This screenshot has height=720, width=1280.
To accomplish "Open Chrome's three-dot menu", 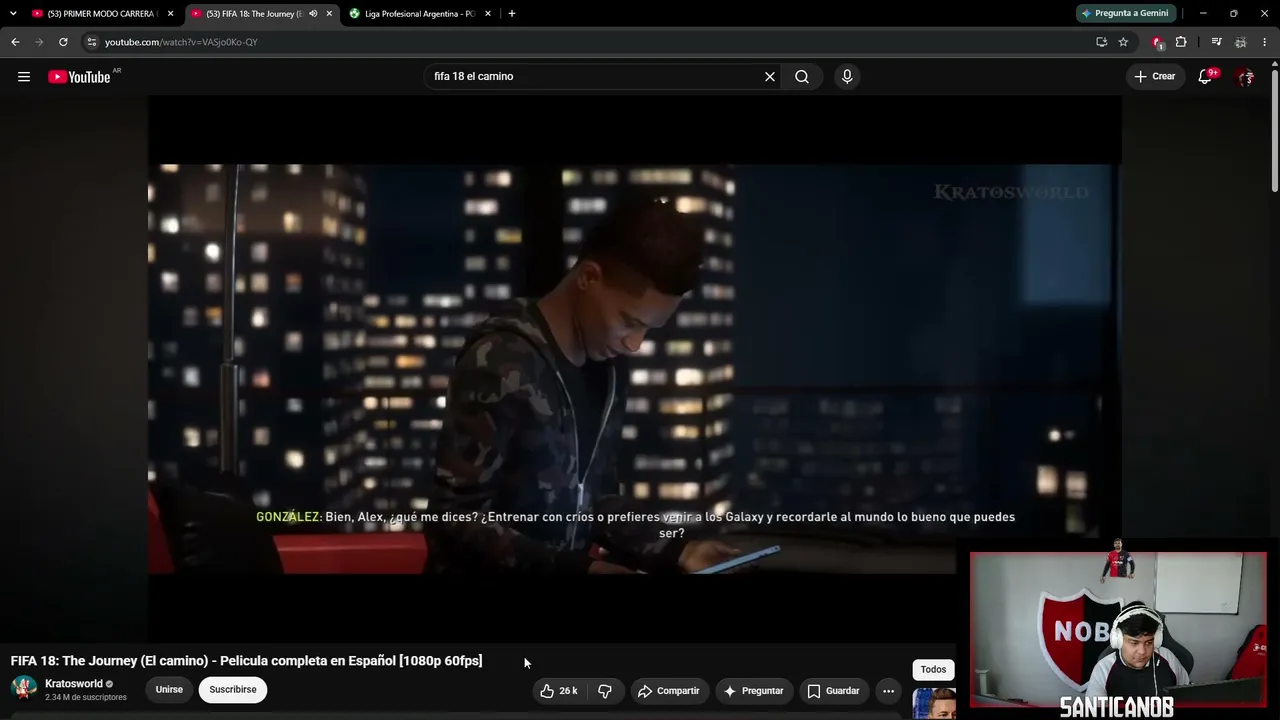I will coord(1264,42).
